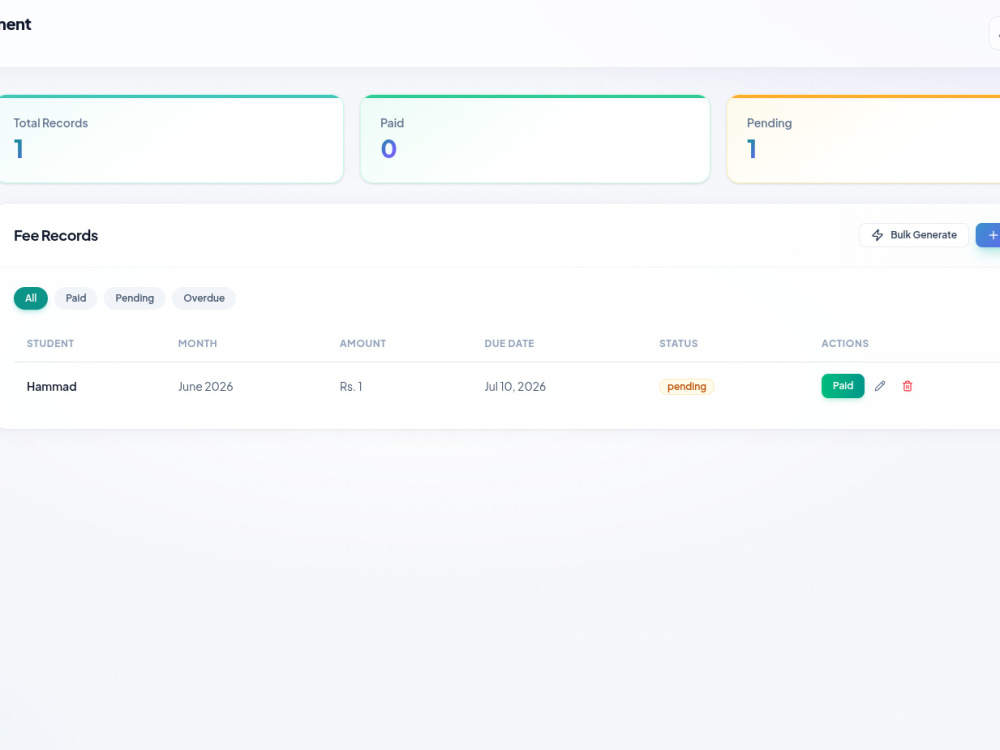Click student name Hammad
Viewport: 1000px width, 750px height.
(x=52, y=386)
